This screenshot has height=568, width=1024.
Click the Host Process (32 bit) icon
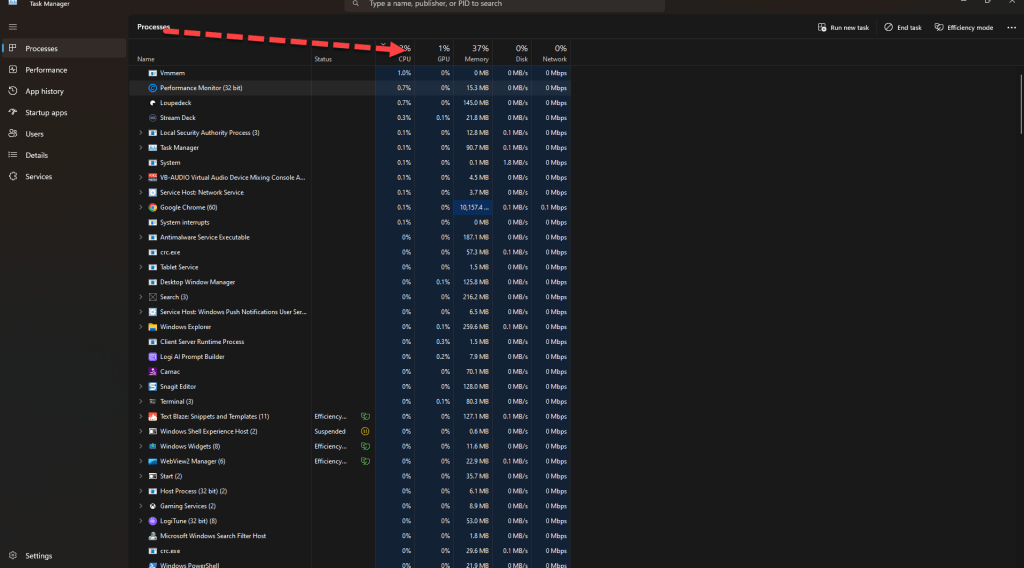click(x=152, y=491)
